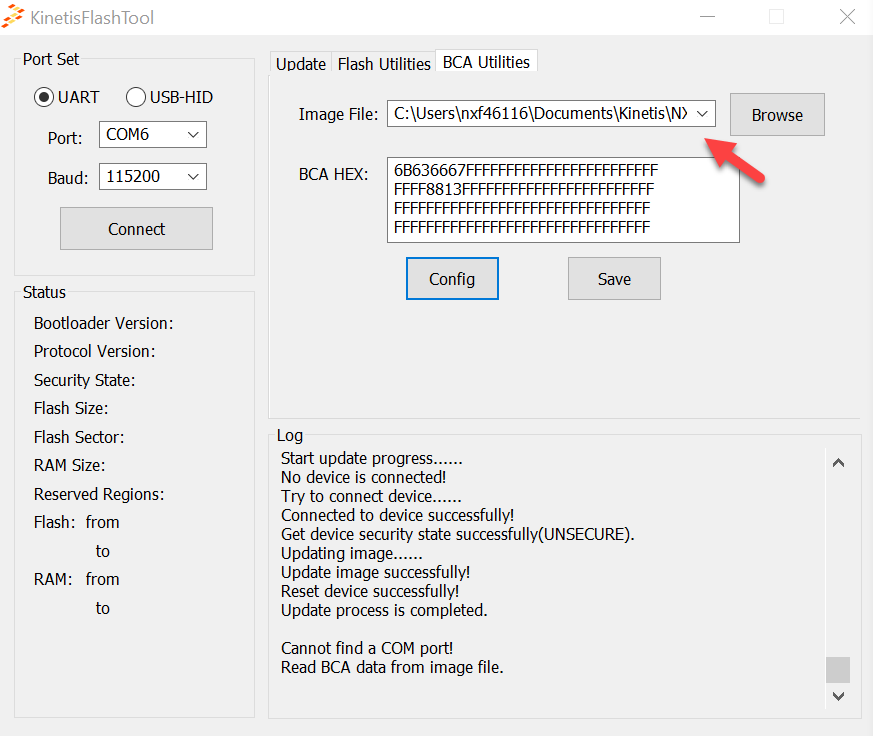873x736 pixels.
Task: Switch to the Update tab
Action: point(301,63)
